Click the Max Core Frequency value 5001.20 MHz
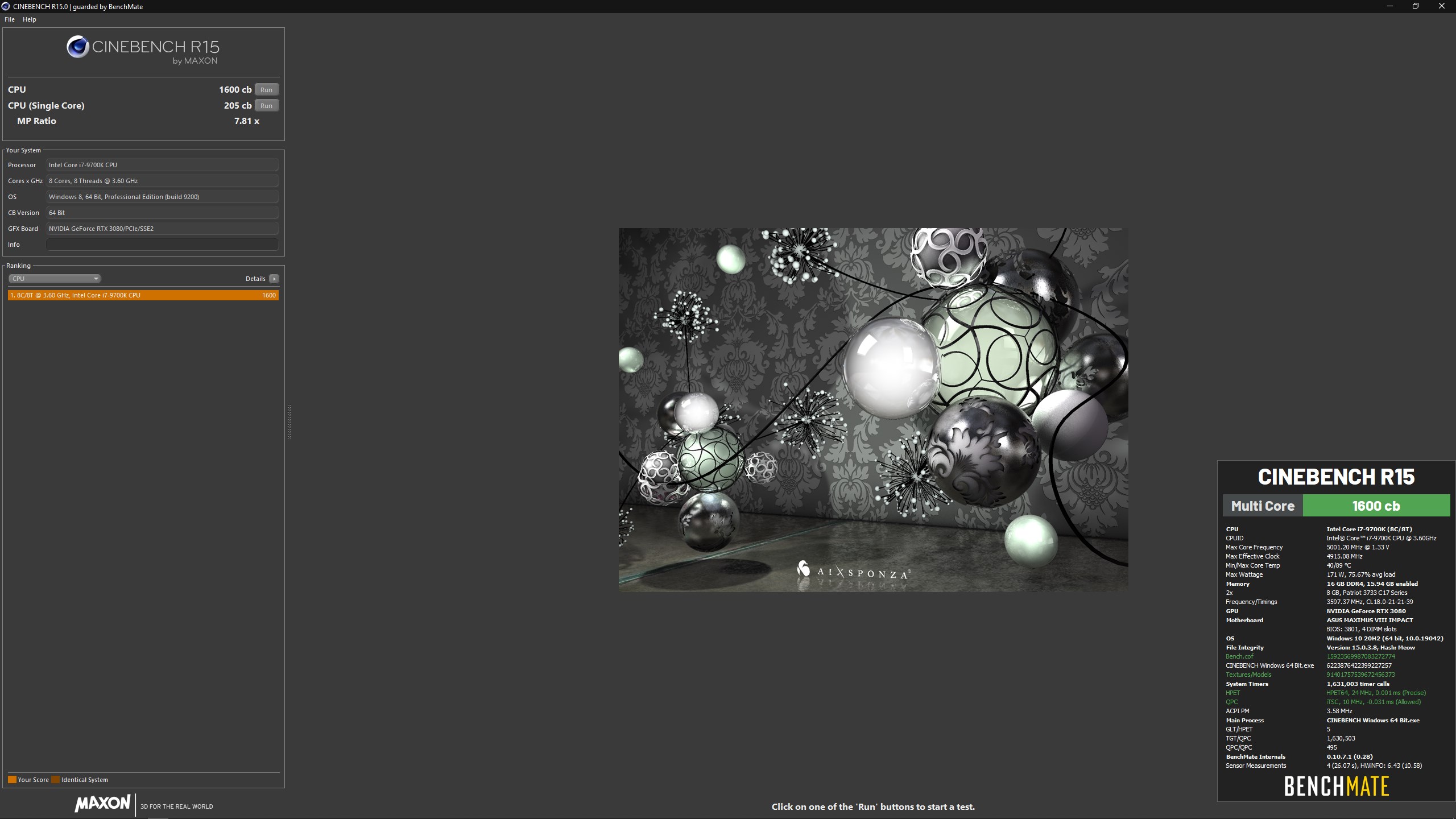Screen dimensions: 1456x819 1358,547
